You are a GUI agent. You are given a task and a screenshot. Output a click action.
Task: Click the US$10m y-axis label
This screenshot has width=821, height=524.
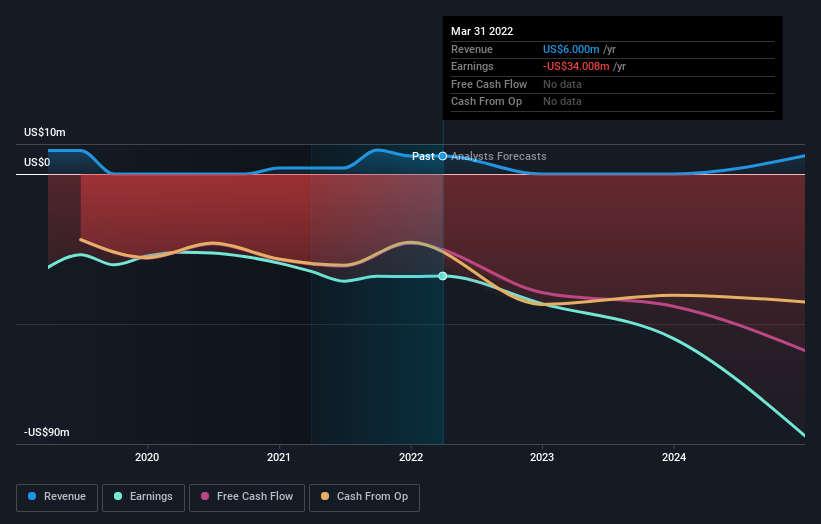(x=45, y=132)
